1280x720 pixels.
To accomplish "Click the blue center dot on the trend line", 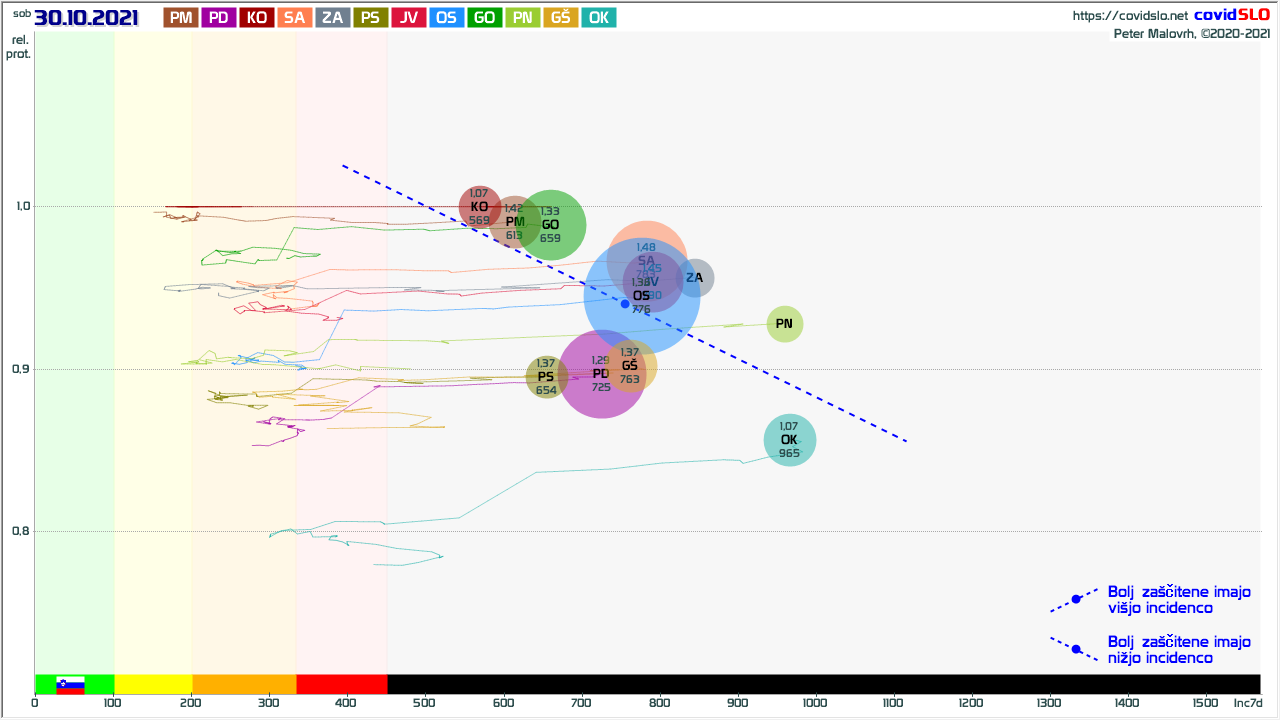I will (x=625, y=303).
